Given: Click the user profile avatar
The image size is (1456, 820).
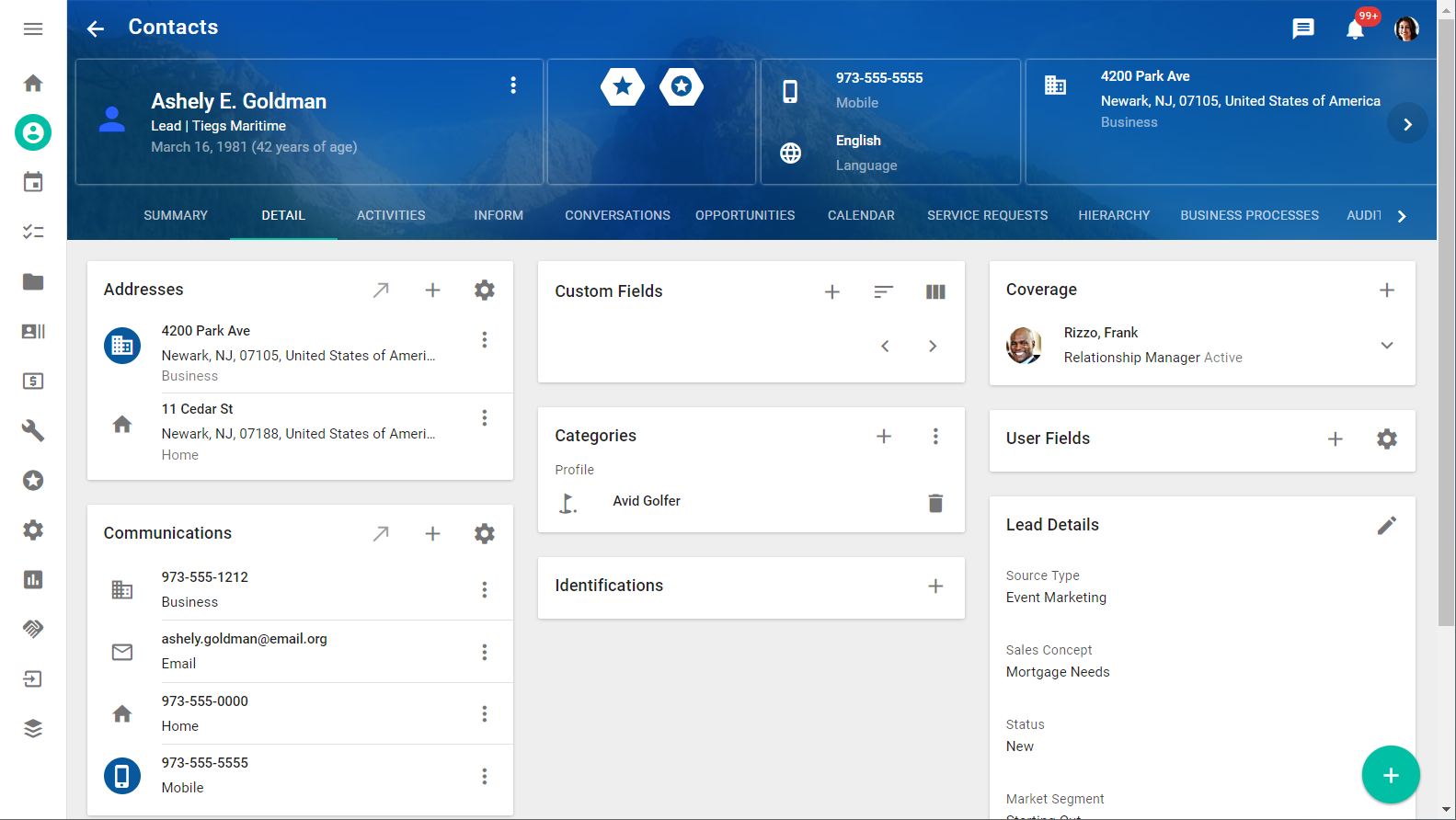Looking at the screenshot, I should click(1405, 29).
